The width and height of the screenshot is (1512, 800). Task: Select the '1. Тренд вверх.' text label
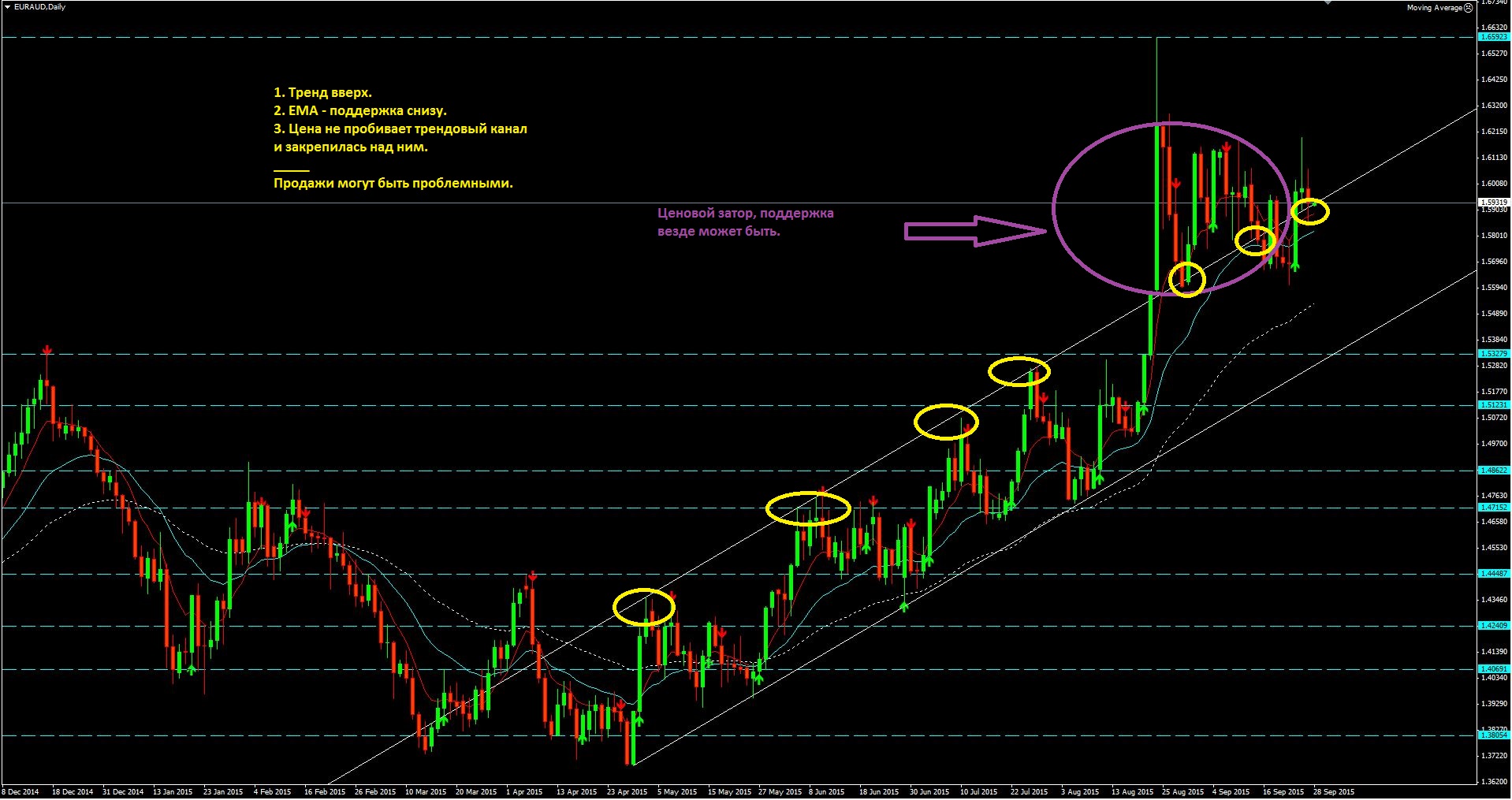pyautogui.click(x=322, y=93)
